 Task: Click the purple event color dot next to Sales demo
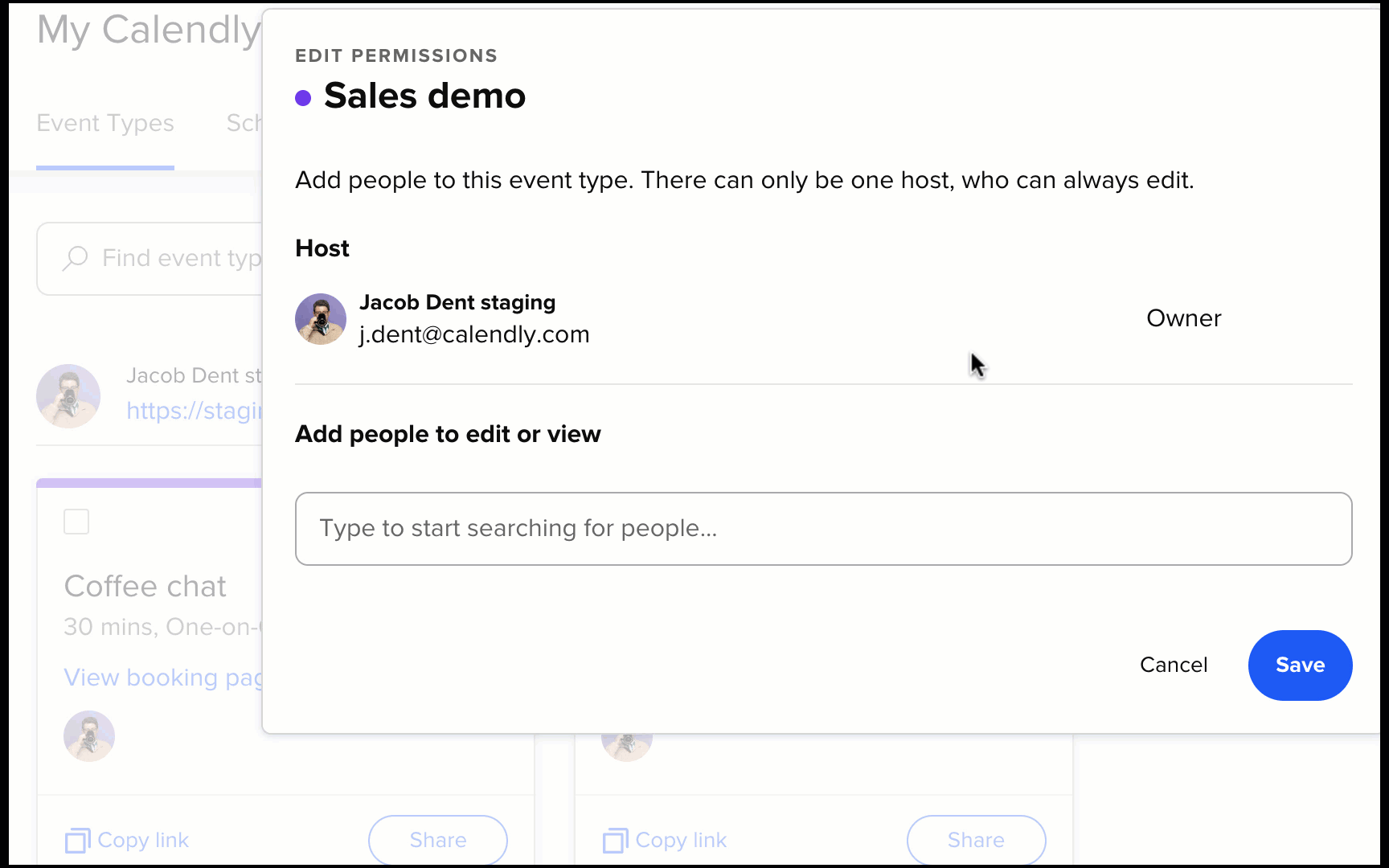303,96
